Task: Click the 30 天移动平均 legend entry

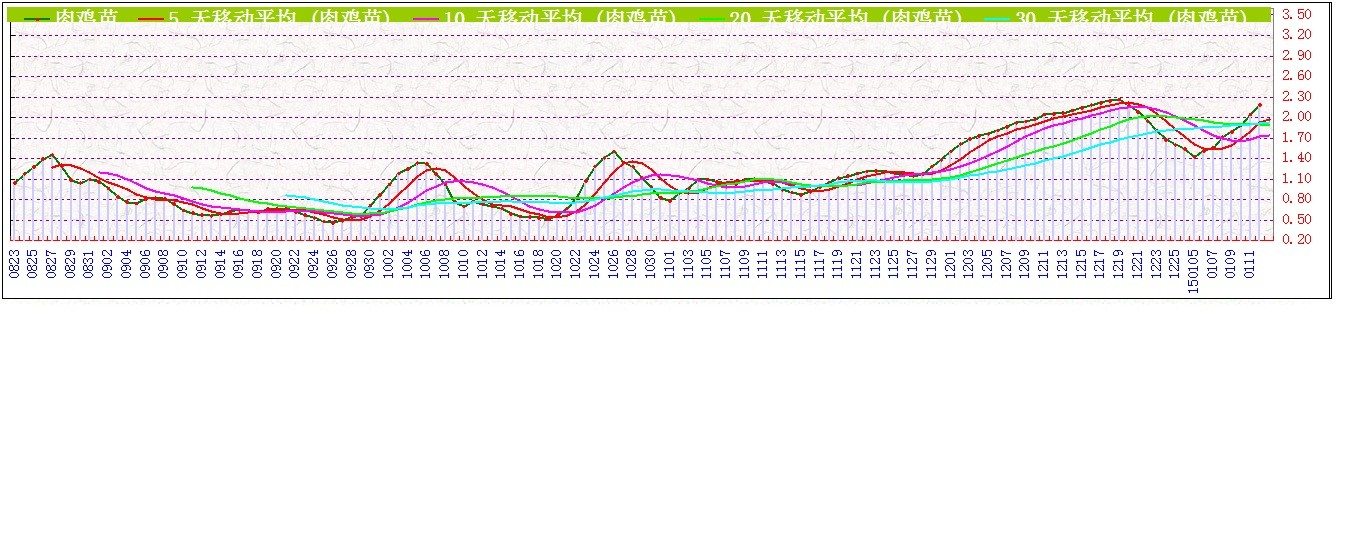Action: click(1115, 18)
